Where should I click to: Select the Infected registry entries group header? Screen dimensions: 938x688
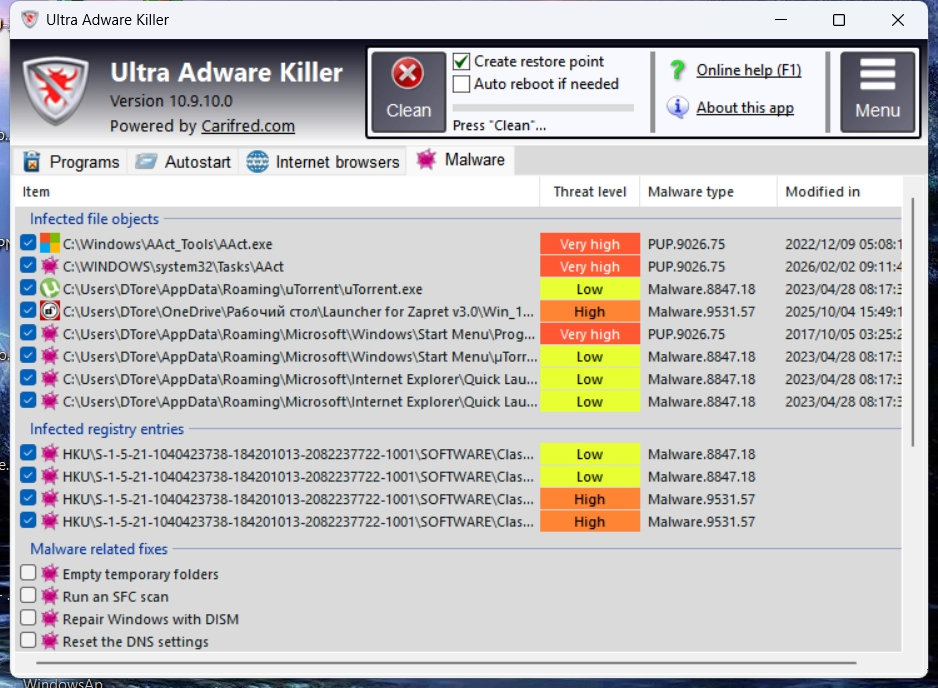[107, 429]
